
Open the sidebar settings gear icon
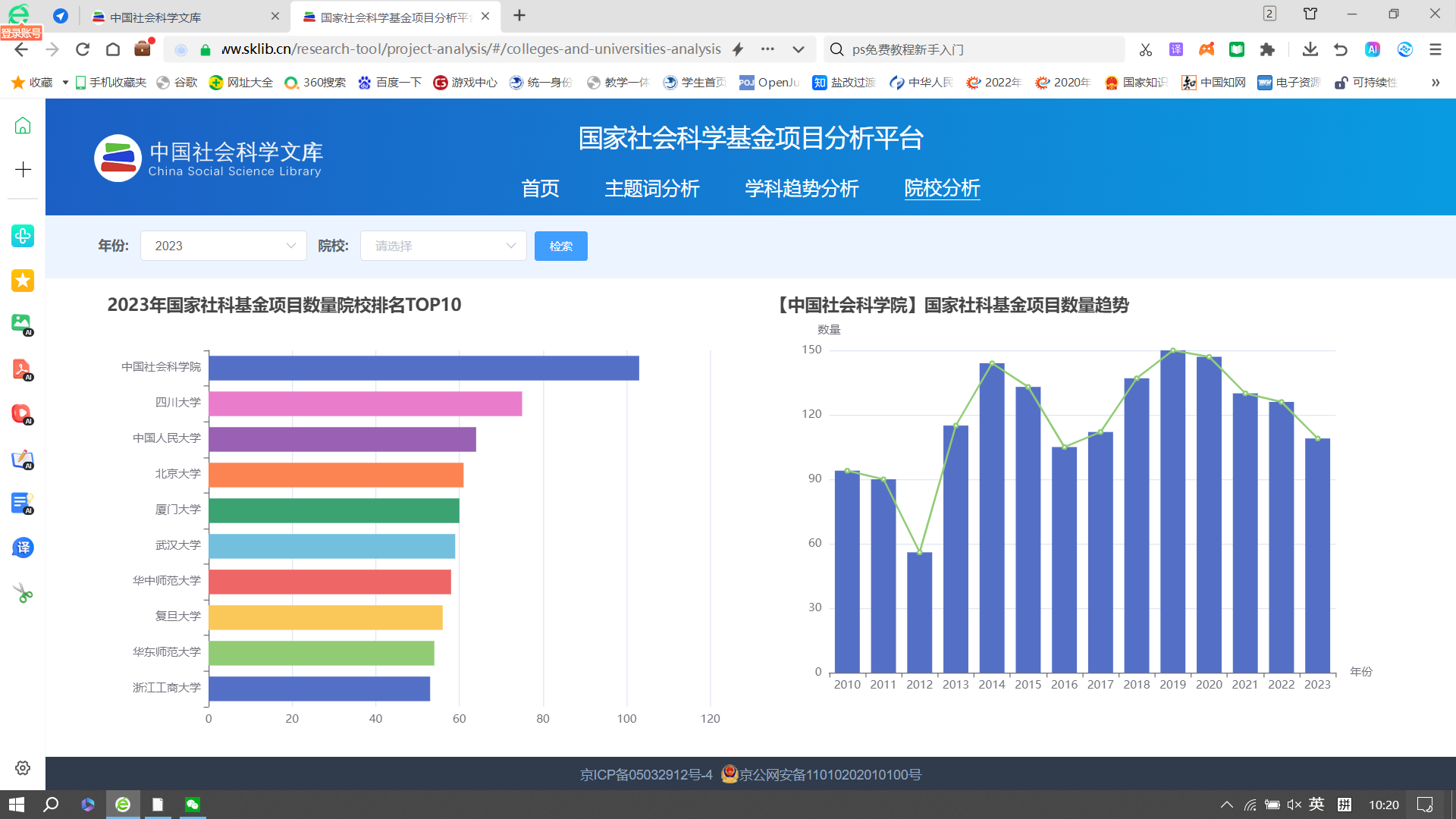23,768
